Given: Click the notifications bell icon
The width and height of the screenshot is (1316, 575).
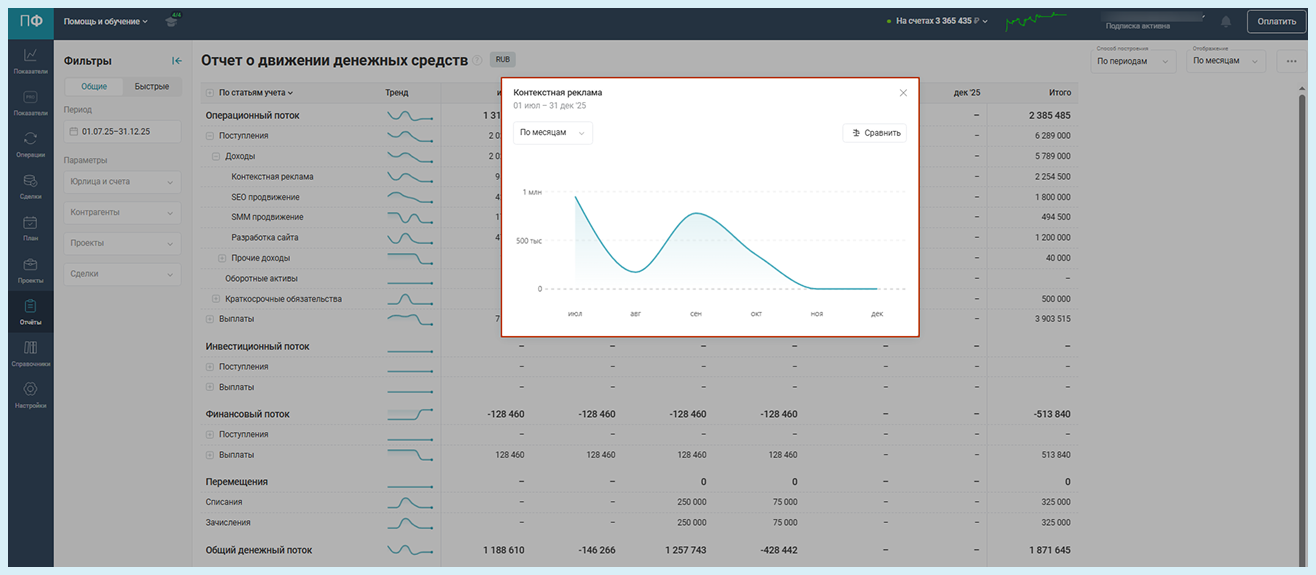Looking at the screenshot, I should click(x=1226, y=21).
